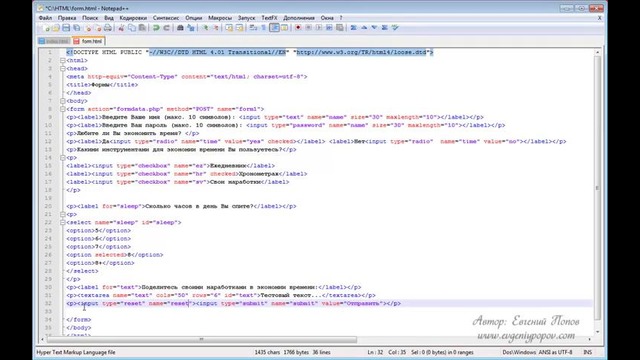
Task: Toggle Show All Characters button
Action: coord(264,28)
